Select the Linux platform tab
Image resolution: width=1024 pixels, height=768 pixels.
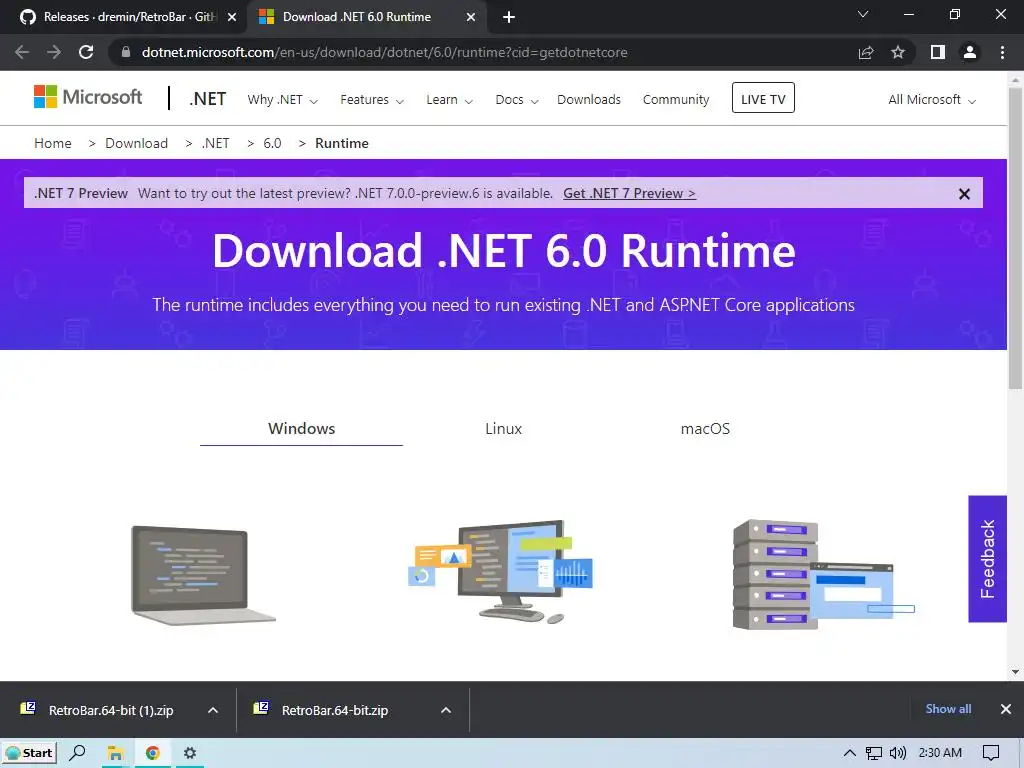504,429
